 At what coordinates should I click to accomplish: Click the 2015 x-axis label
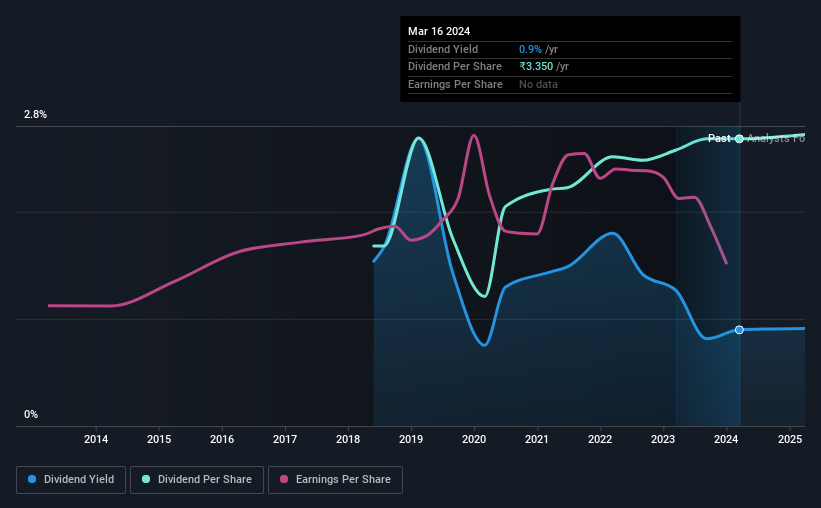[x=159, y=439]
